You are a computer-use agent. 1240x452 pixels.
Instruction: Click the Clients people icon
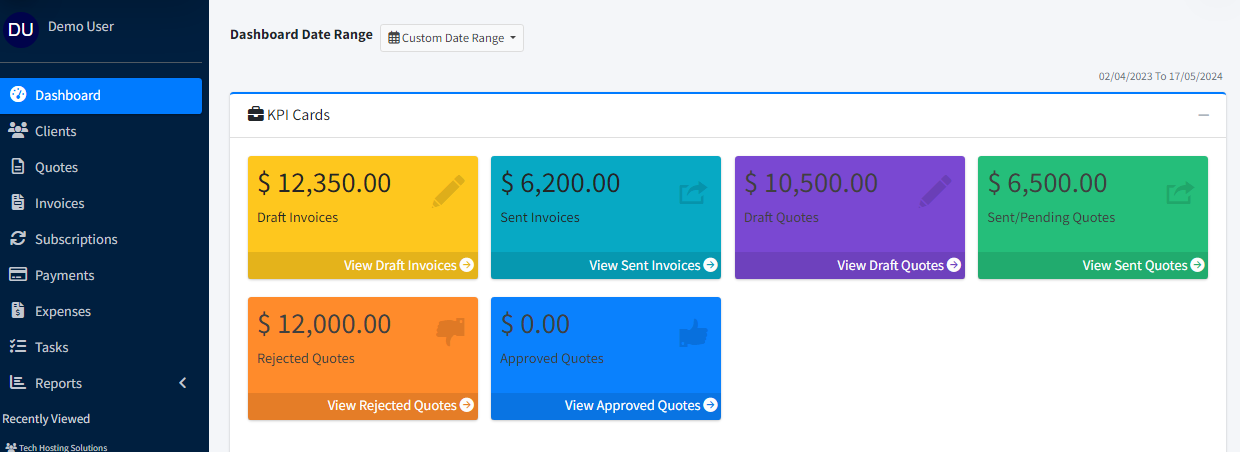tap(18, 131)
